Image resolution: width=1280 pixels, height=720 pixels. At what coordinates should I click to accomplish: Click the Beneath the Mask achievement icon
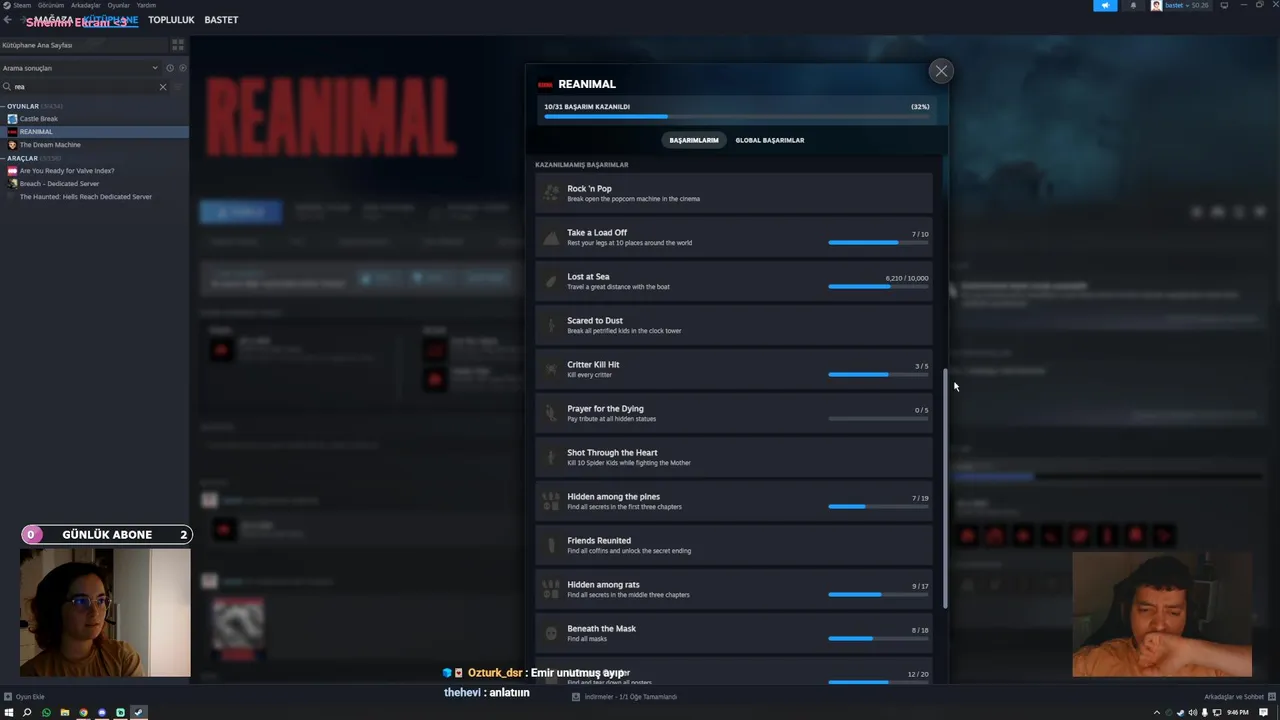point(551,633)
